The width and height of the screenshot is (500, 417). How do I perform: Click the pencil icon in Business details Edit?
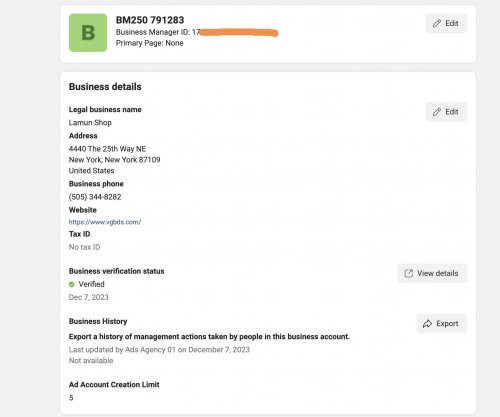[437, 112]
